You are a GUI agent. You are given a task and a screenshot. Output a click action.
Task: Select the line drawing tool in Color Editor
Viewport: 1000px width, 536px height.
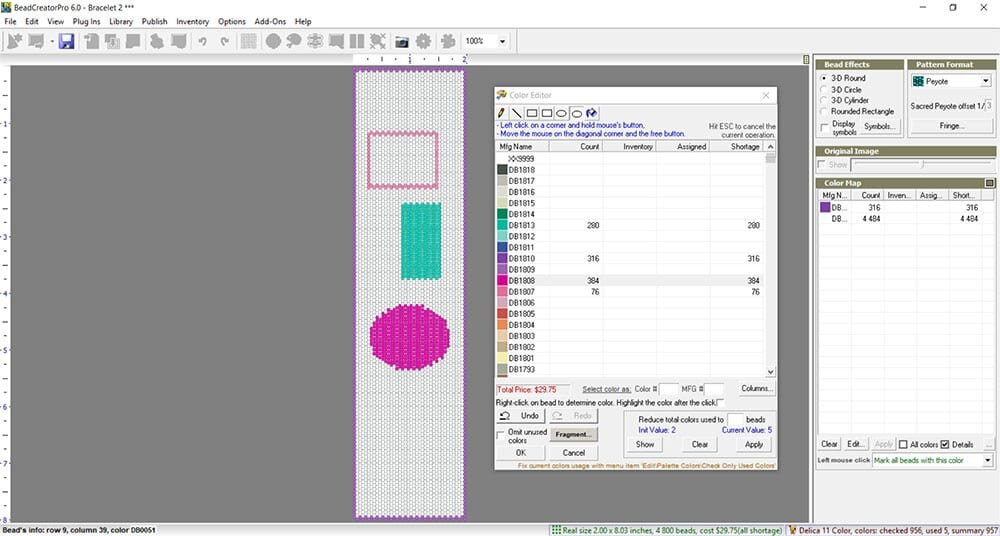point(517,113)
